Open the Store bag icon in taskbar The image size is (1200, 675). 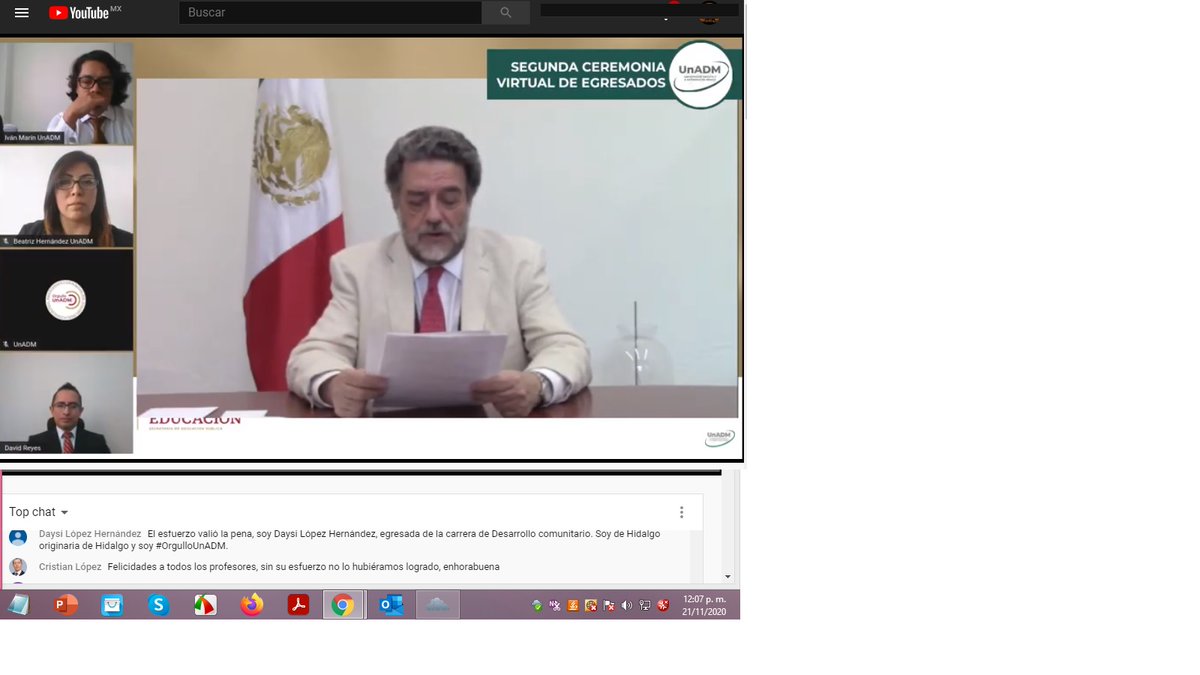[112, 605]
